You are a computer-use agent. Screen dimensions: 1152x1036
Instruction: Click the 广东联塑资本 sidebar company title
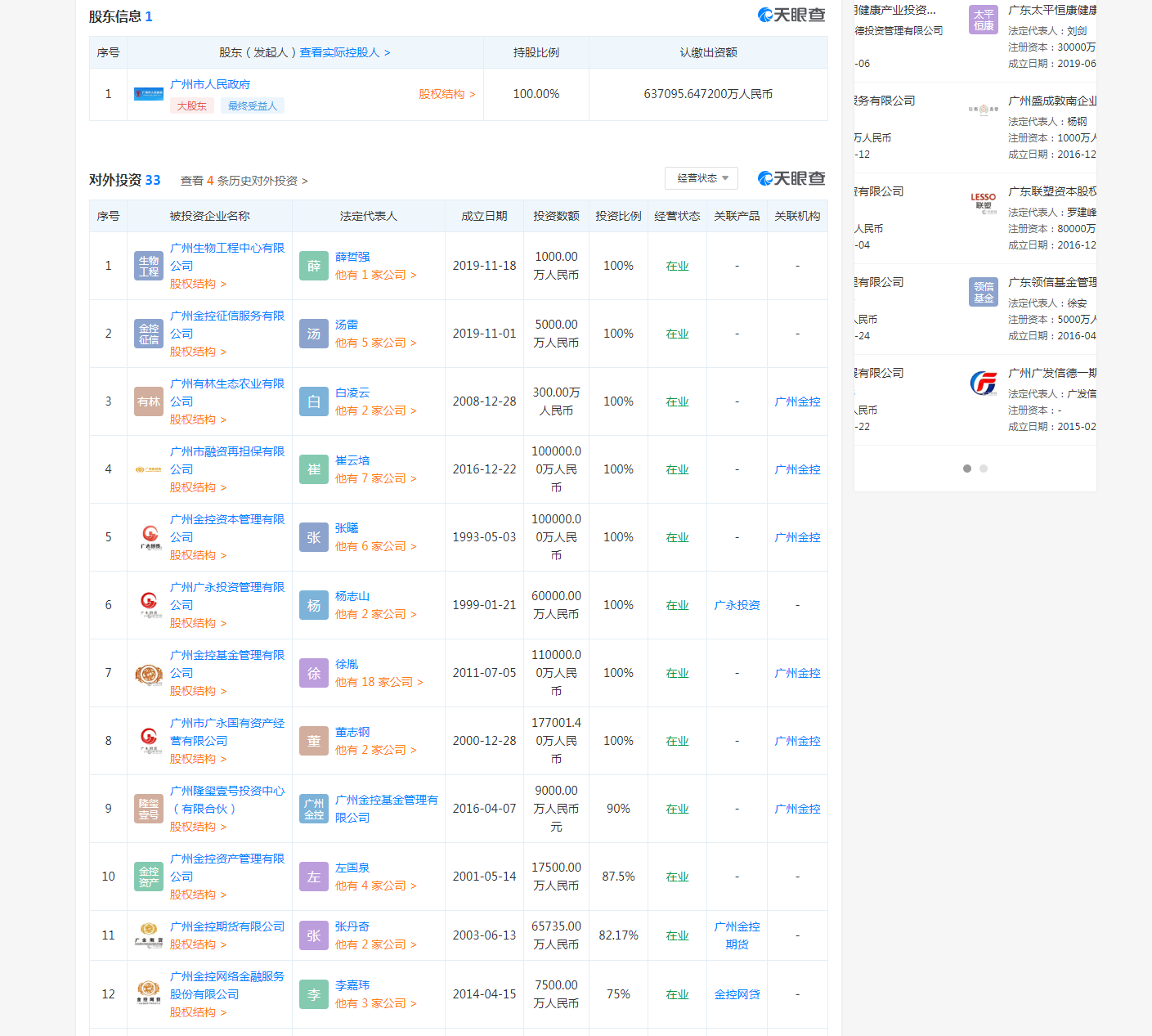[1052, 191]
